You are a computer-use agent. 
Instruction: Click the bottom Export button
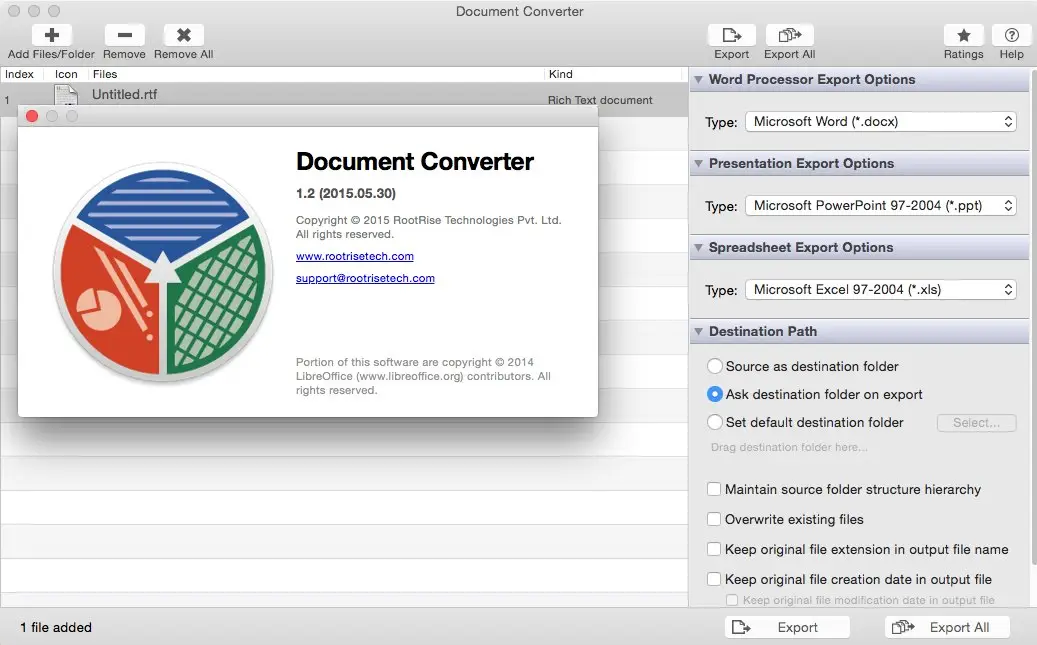coord(787,627)
